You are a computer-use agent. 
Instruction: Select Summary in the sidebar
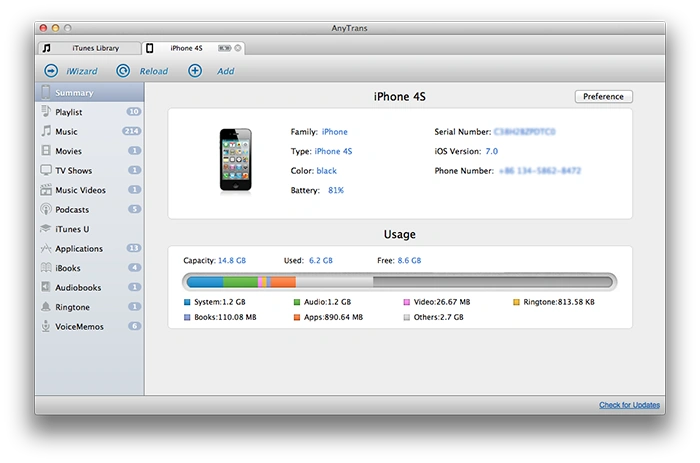tap(74, 93)
